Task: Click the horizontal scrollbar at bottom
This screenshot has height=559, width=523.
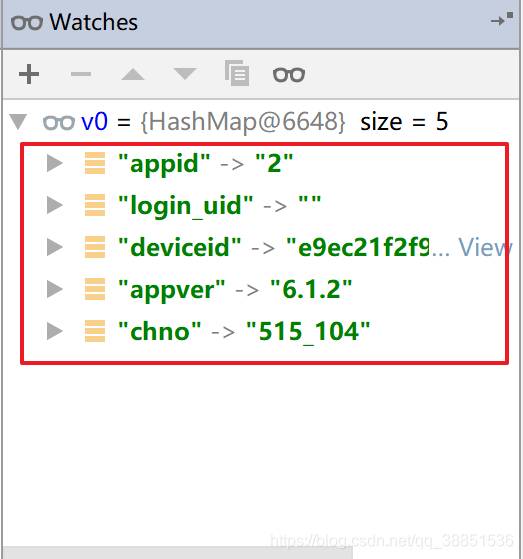Action: 178,553
